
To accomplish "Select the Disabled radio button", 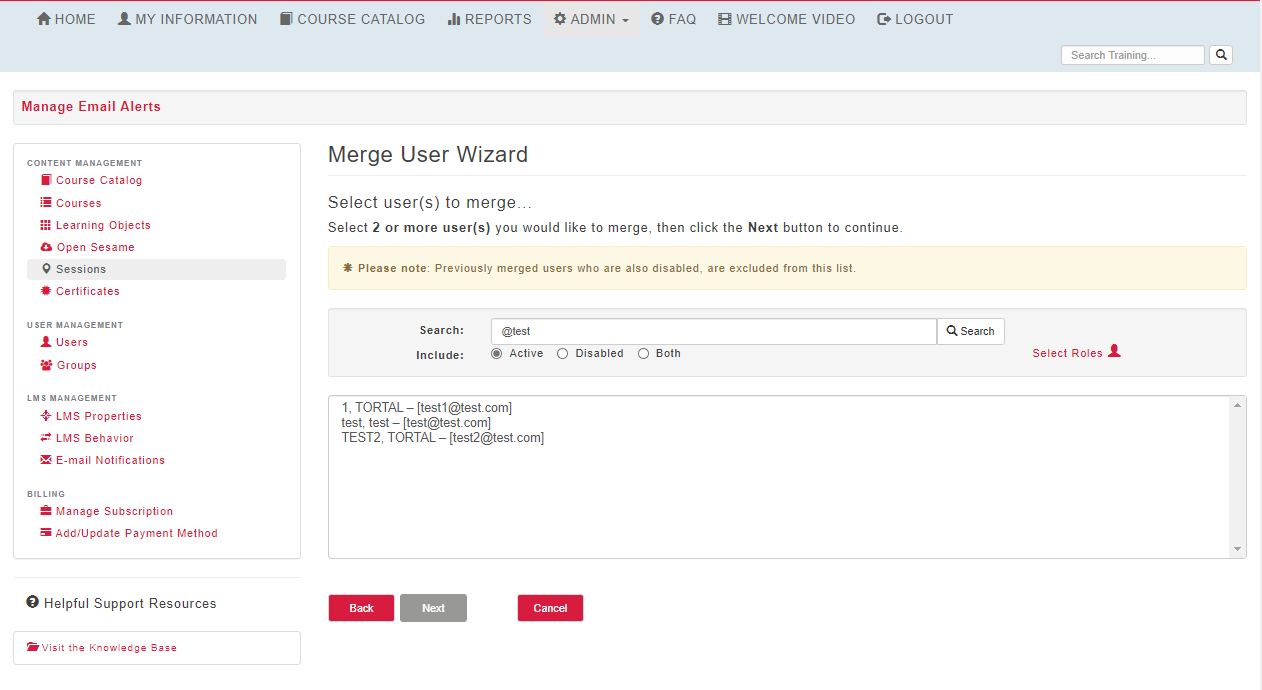I will (562, 353).
